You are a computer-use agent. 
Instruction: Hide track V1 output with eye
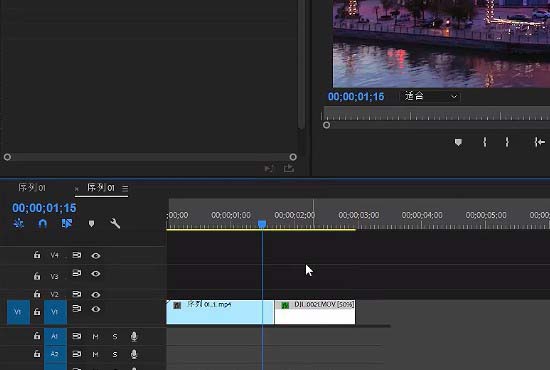[96, 309]
